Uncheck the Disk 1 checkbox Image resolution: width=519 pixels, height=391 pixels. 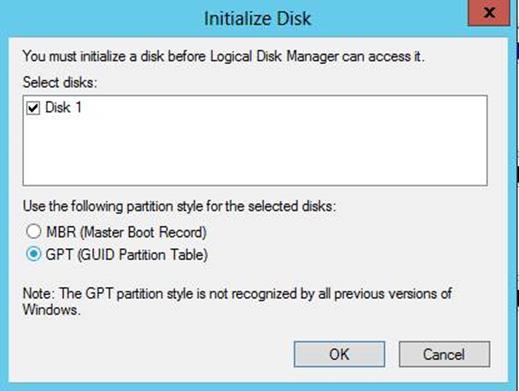(x=33, y=108)
